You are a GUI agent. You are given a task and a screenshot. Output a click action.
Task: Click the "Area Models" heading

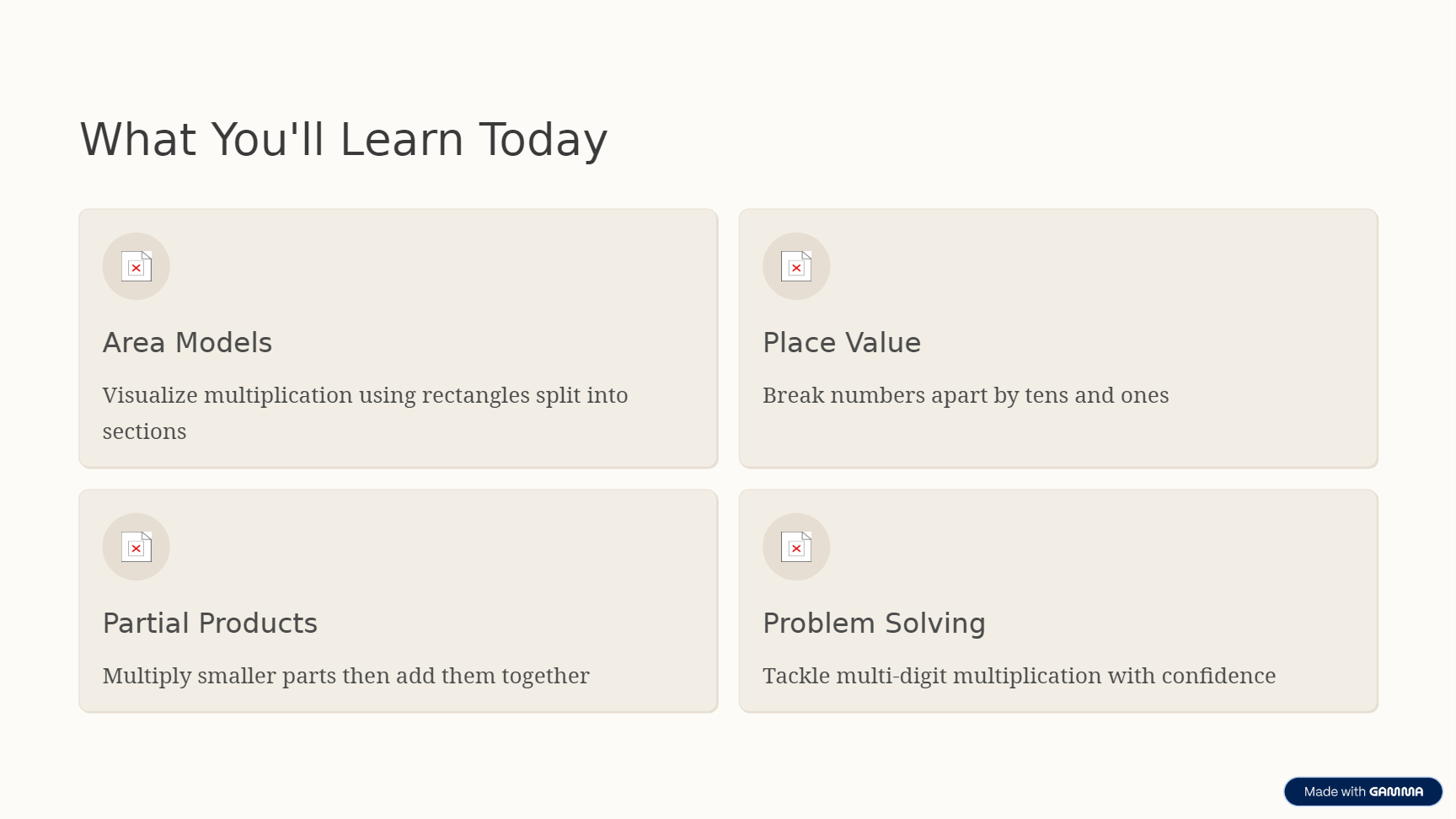(187, 343)
